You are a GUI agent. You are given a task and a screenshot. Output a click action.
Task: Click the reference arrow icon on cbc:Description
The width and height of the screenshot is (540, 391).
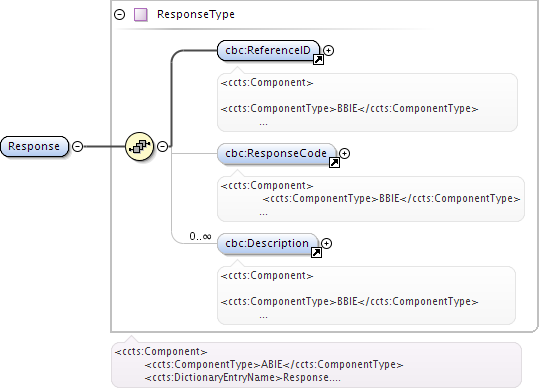point(316,253)
